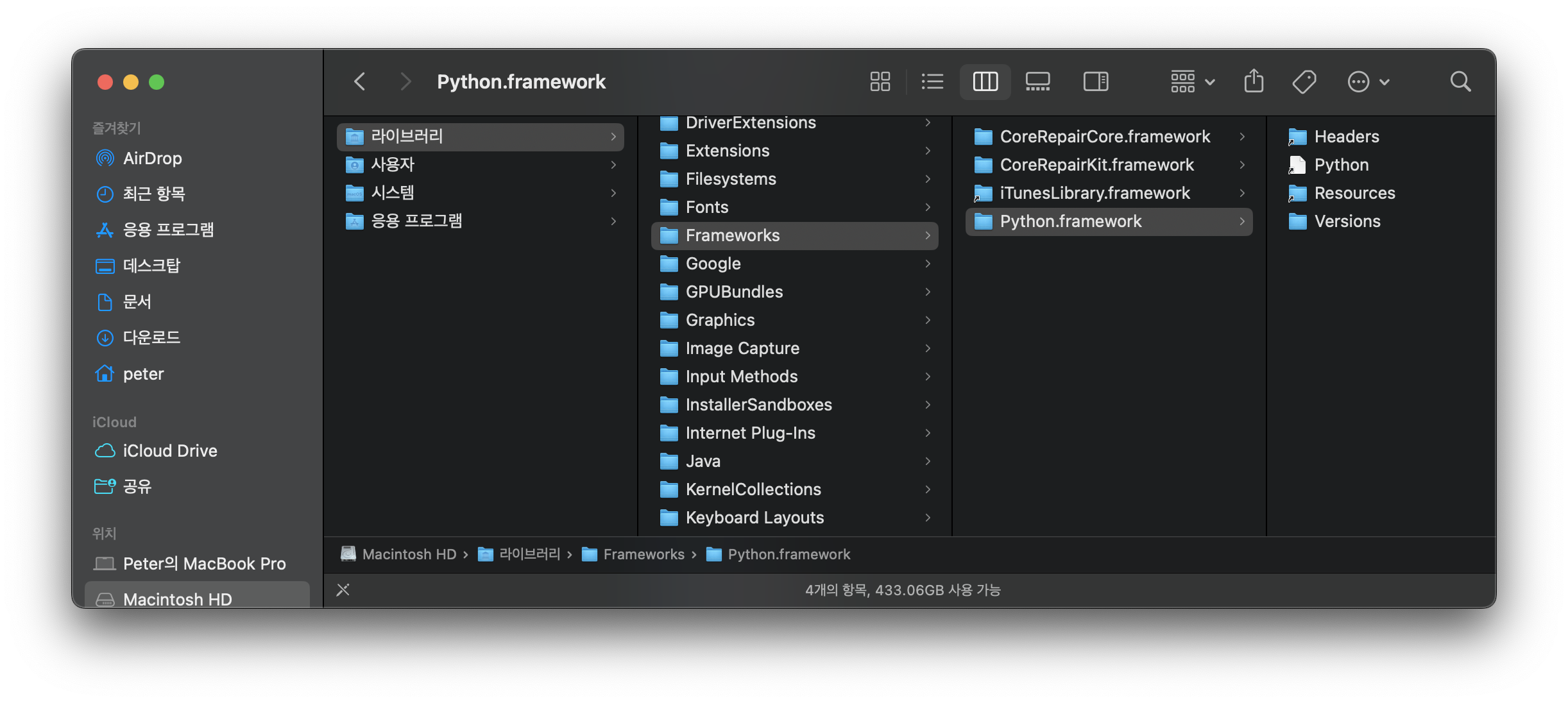Viewport: 1568px width, 703px height.
Task: Expand the Google folder chevron
Action: [928, 264]
